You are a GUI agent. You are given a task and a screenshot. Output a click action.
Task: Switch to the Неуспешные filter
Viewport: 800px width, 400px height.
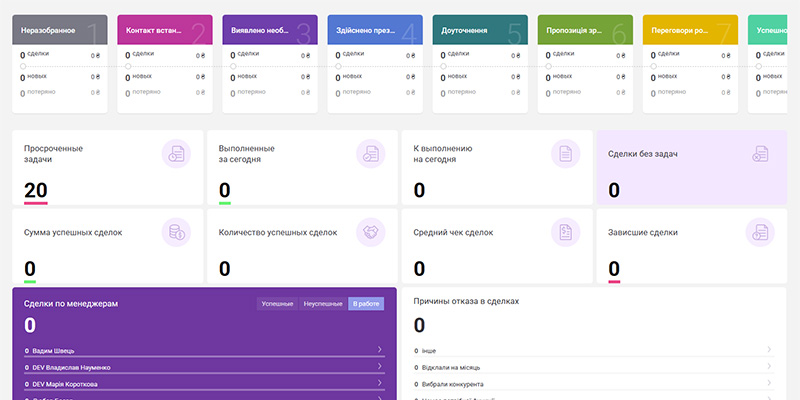[323, 304]
